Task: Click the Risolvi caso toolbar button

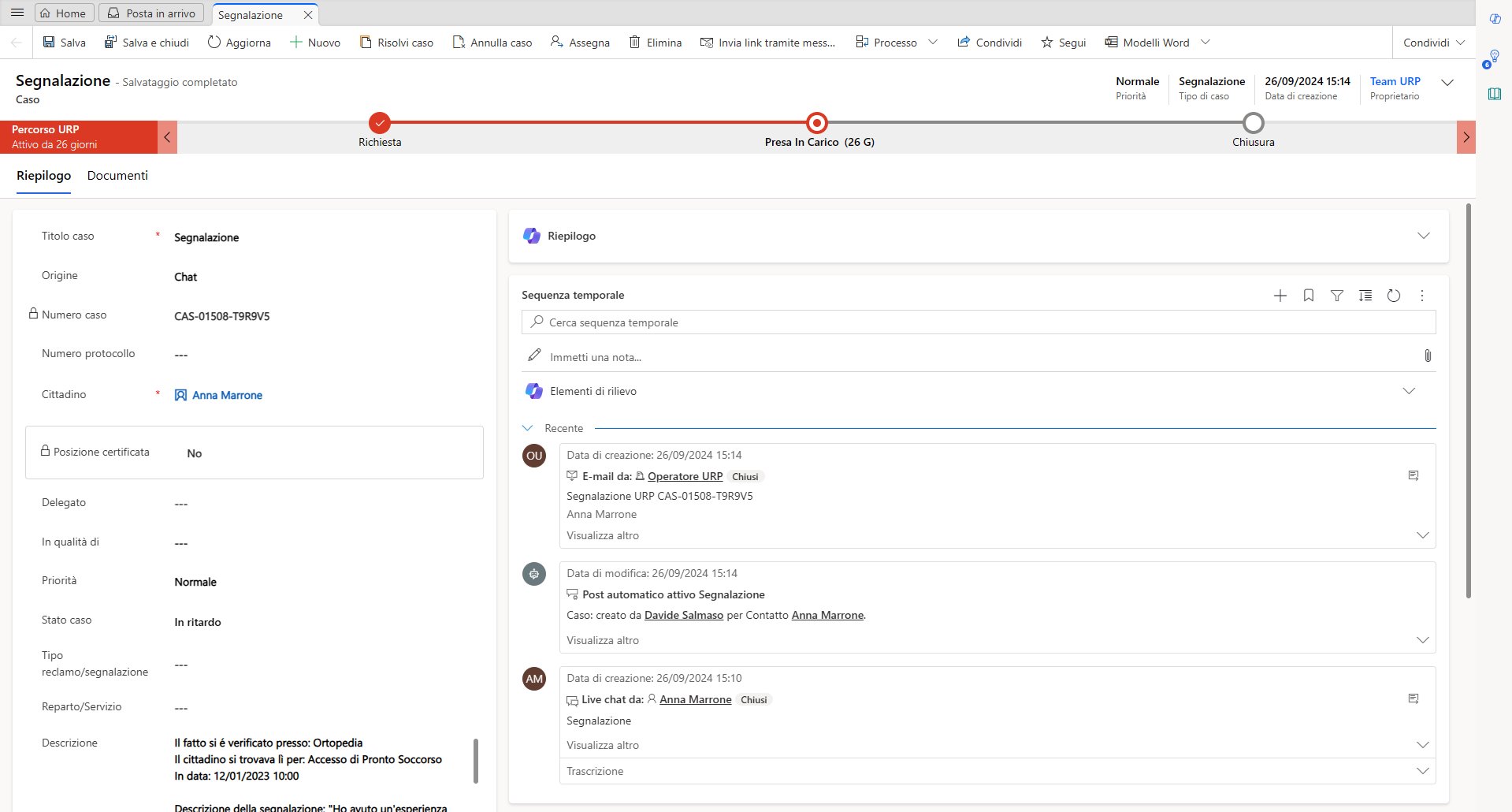Action: pos(396,43)
